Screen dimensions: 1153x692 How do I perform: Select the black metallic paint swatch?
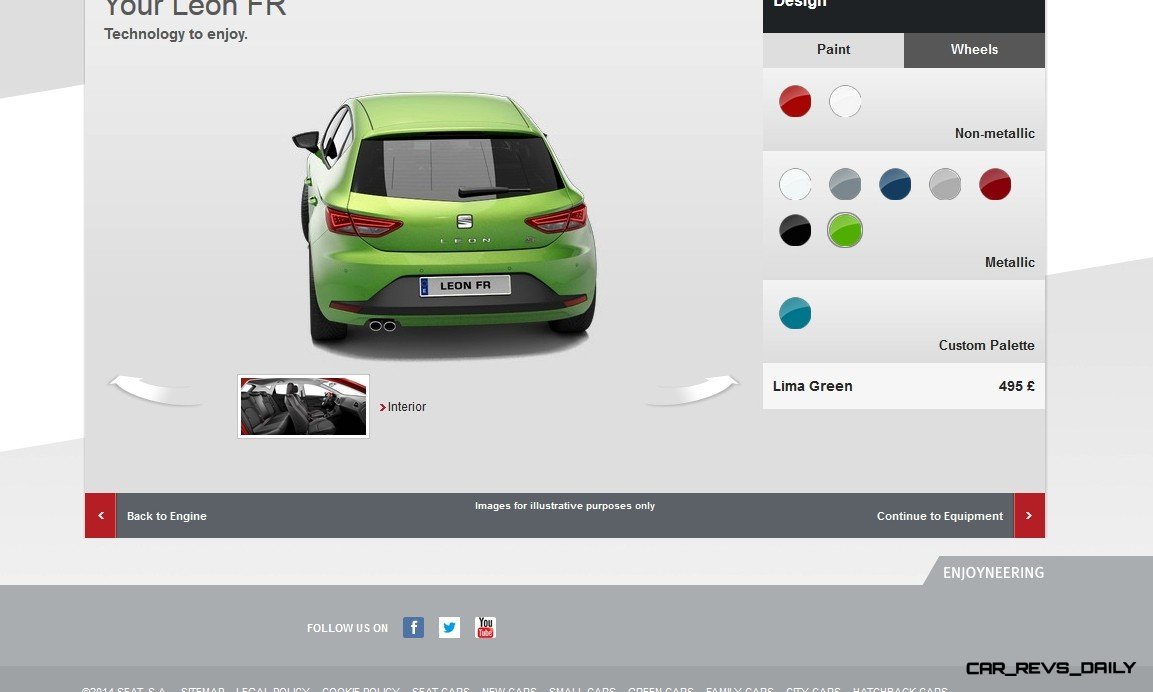[x=795, y=230]
